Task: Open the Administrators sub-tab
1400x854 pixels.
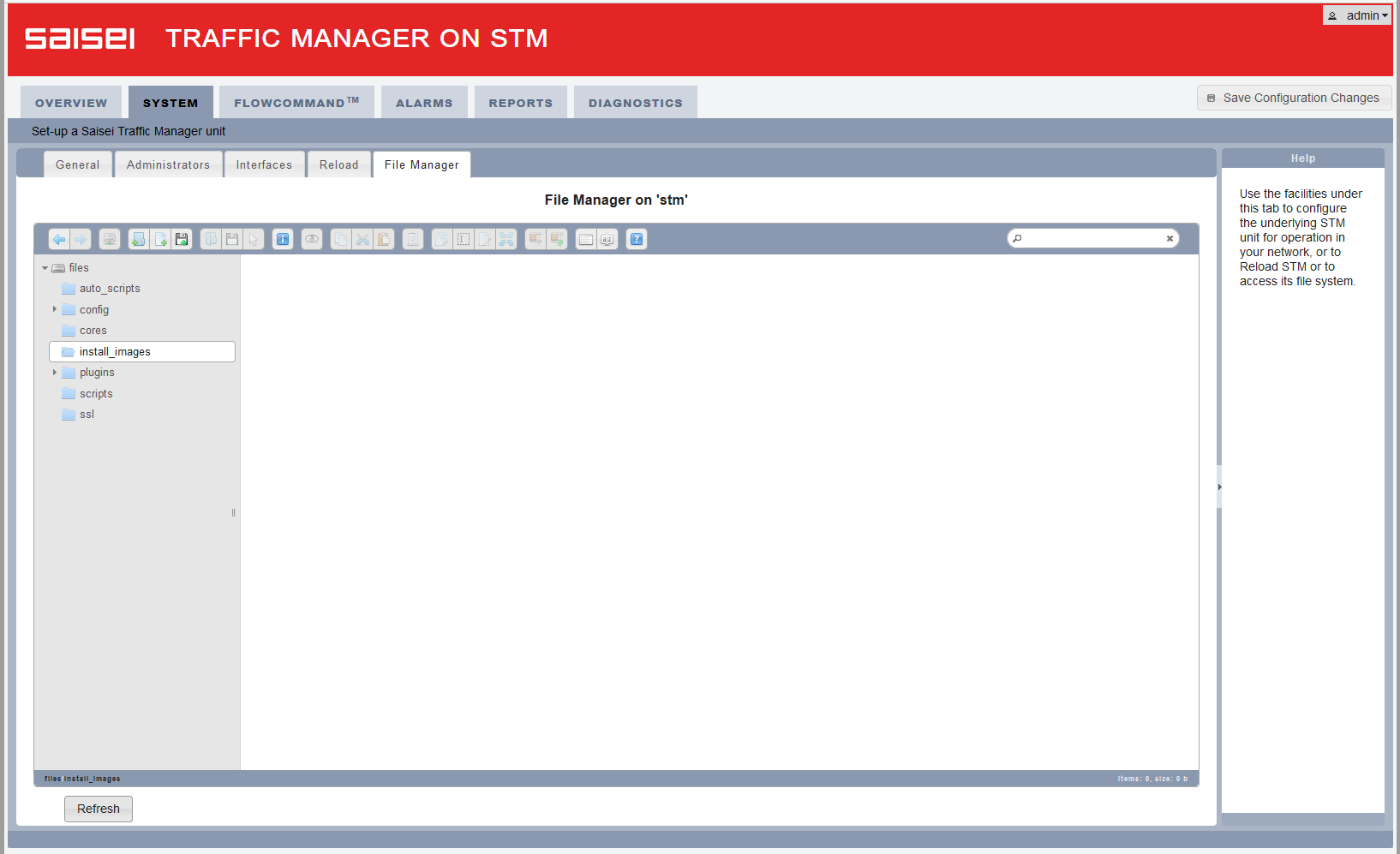Action: click(169, 164)
